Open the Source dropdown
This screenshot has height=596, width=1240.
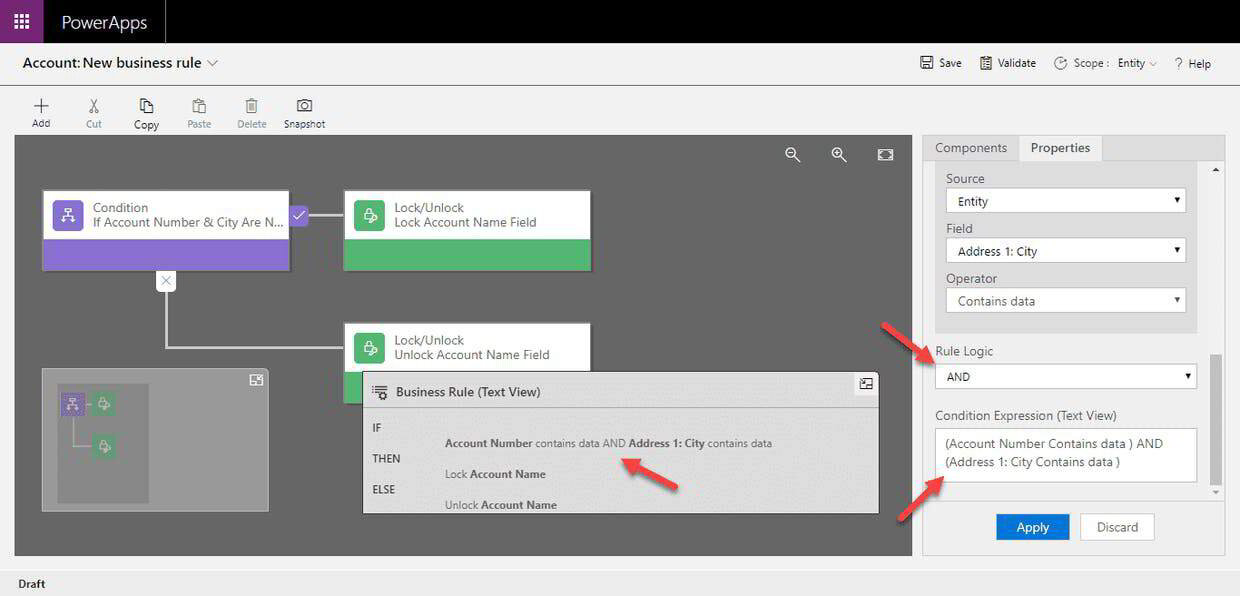click(1065, 200)
